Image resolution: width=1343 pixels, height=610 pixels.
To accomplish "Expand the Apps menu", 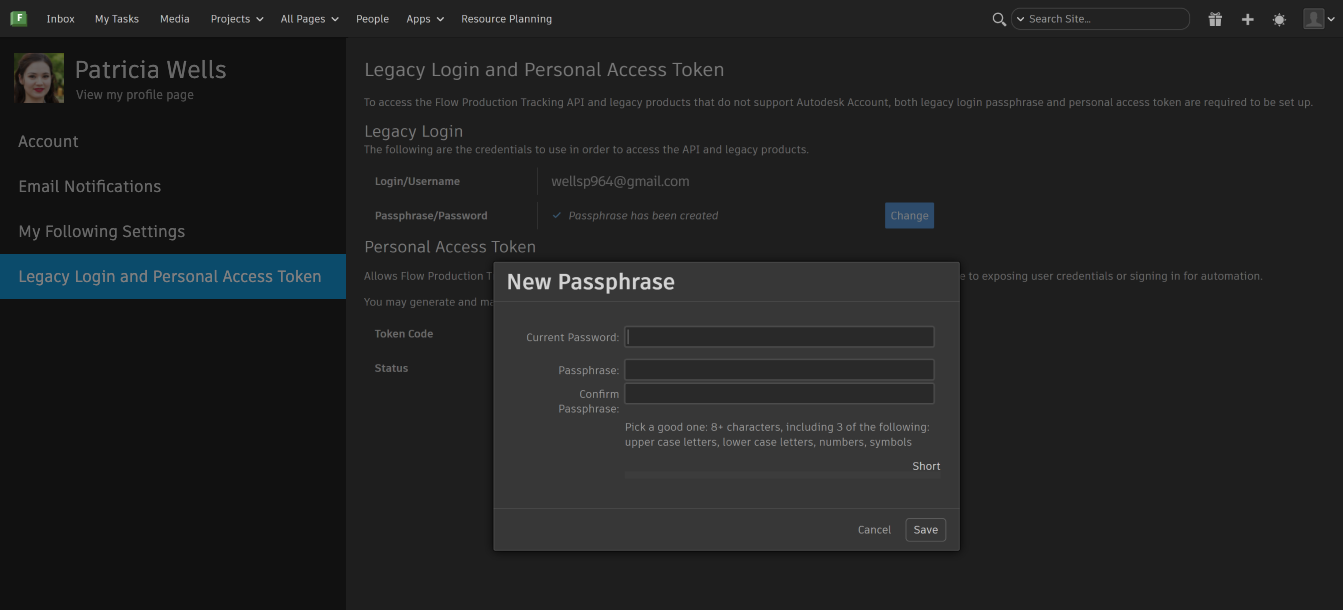I will pos(424,19).
